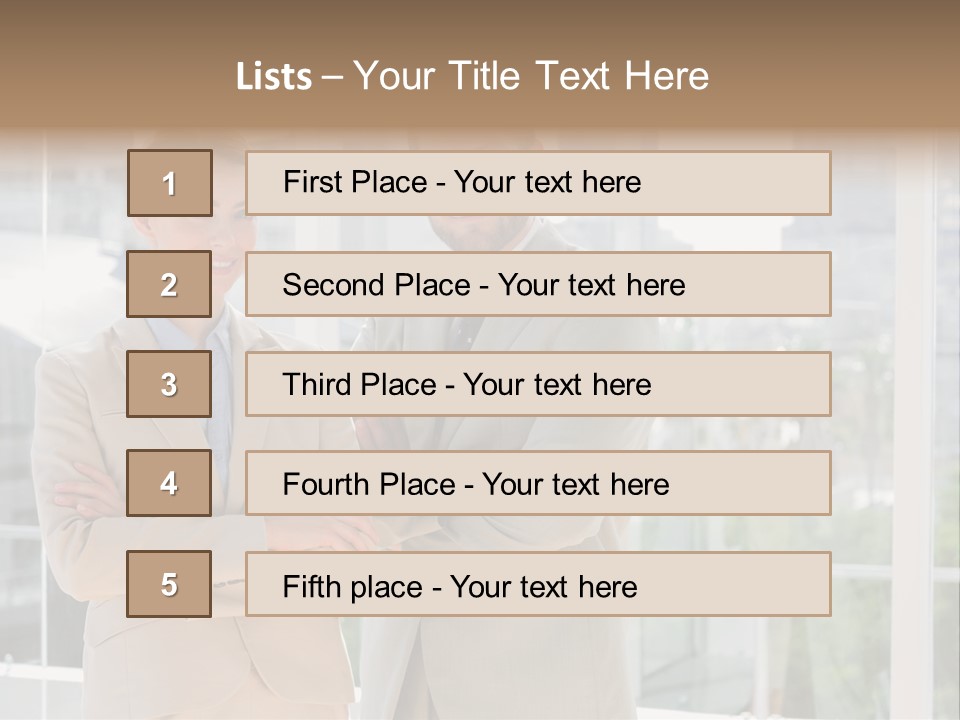Click the number 3 box
Image resolution: width=960 pixels, height=720 pixels.
coord(169,384)
